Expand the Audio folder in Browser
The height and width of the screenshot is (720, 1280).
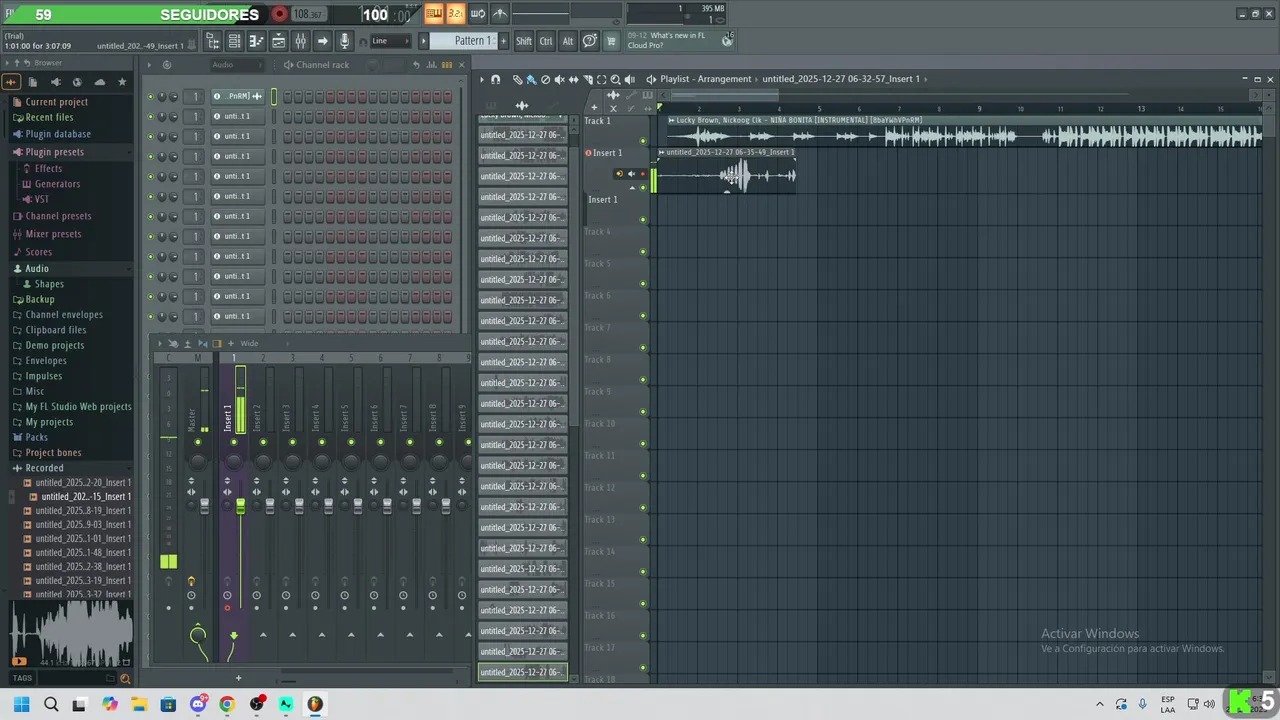(x=36, y=268)
